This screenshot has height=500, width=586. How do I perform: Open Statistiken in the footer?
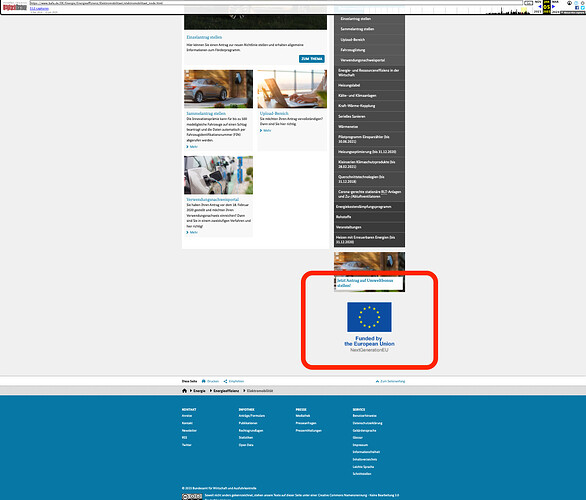coord(246,438)
